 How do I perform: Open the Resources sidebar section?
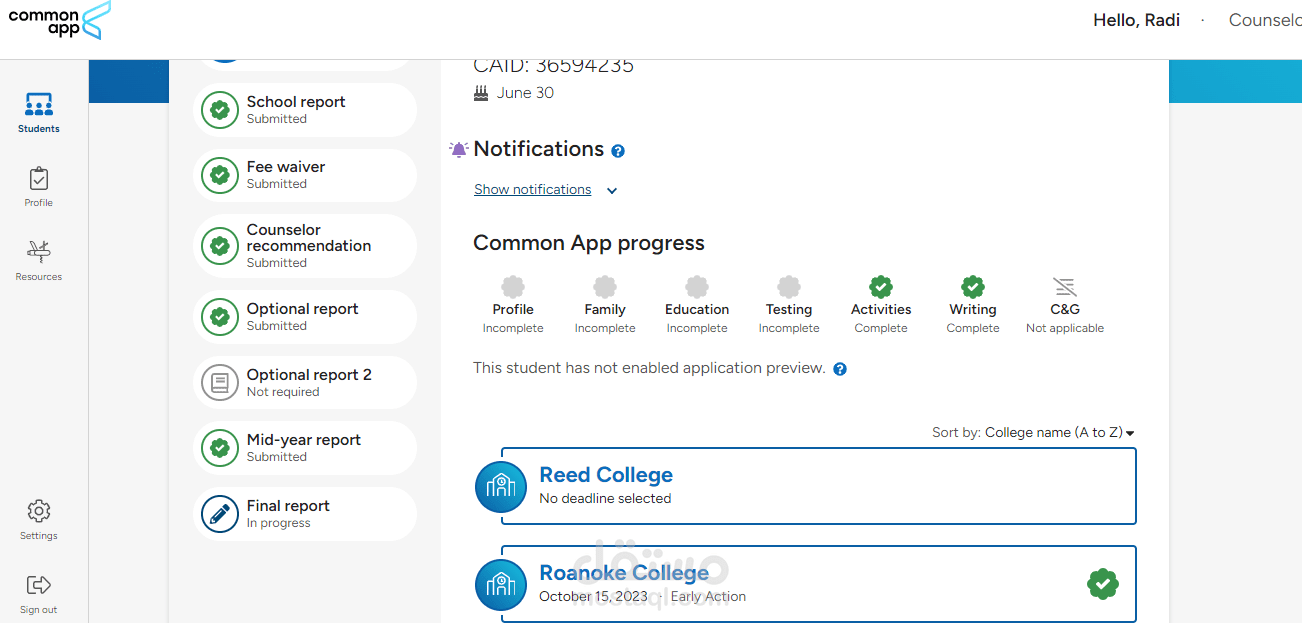pyautogui.click(x=39, y=260)
